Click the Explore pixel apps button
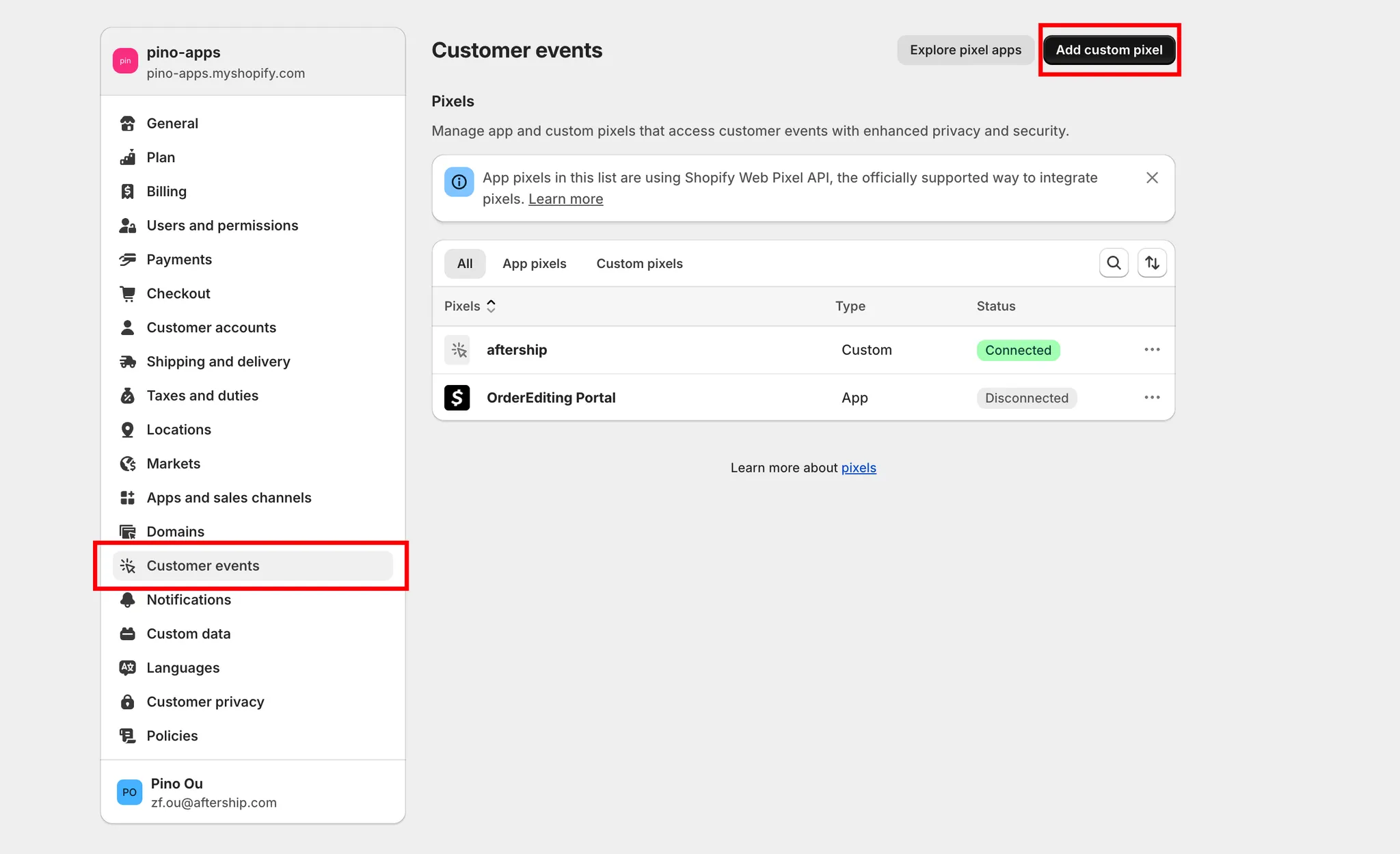1400x854 pixels. coord(965,50)
